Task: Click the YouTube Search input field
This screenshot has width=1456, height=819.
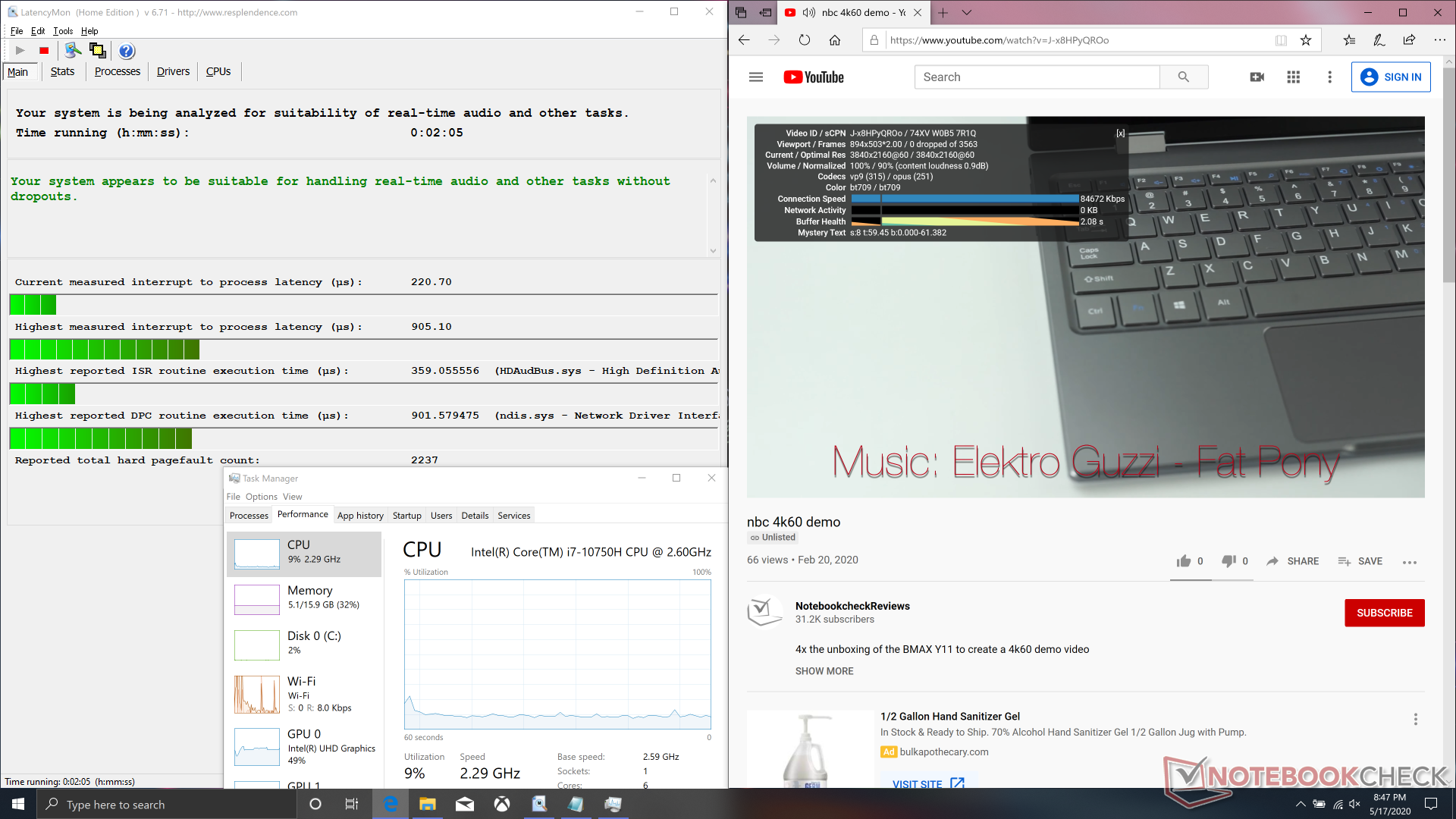Action: [x=1037, y=77]
